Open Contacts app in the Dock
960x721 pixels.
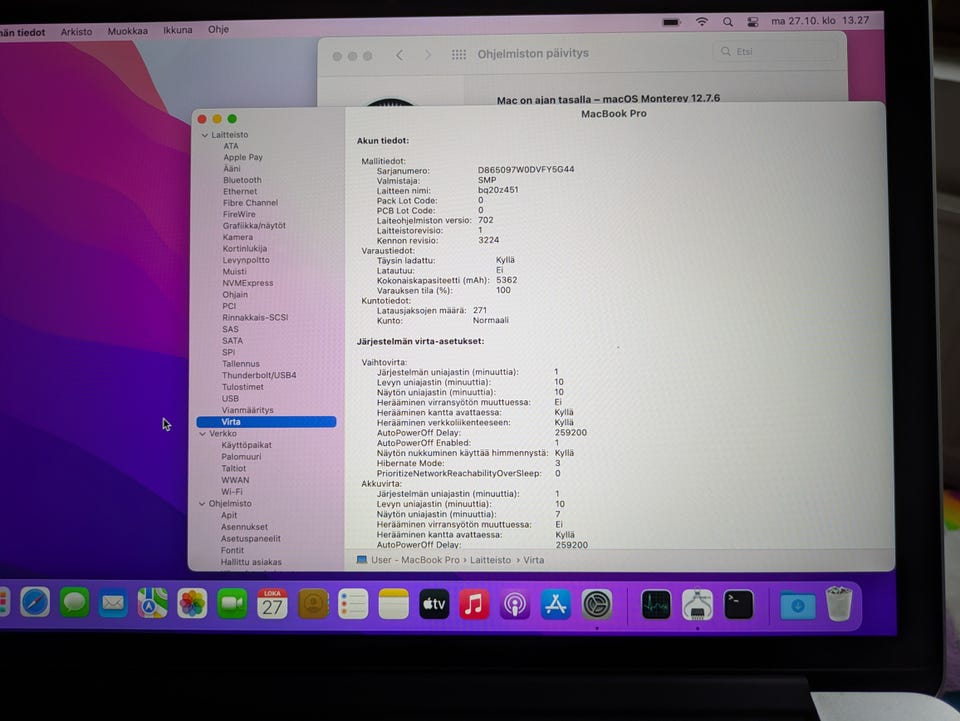click(313, 604)
